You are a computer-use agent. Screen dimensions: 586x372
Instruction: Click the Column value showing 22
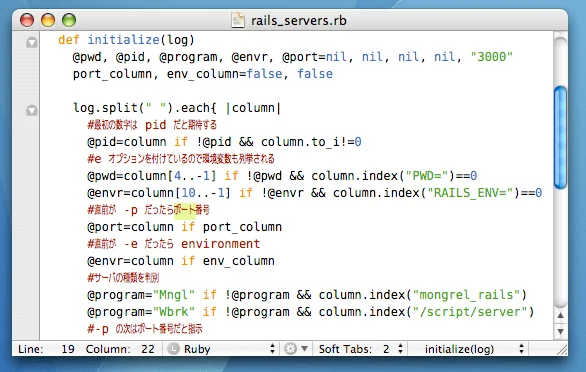[x=148, y=349]
